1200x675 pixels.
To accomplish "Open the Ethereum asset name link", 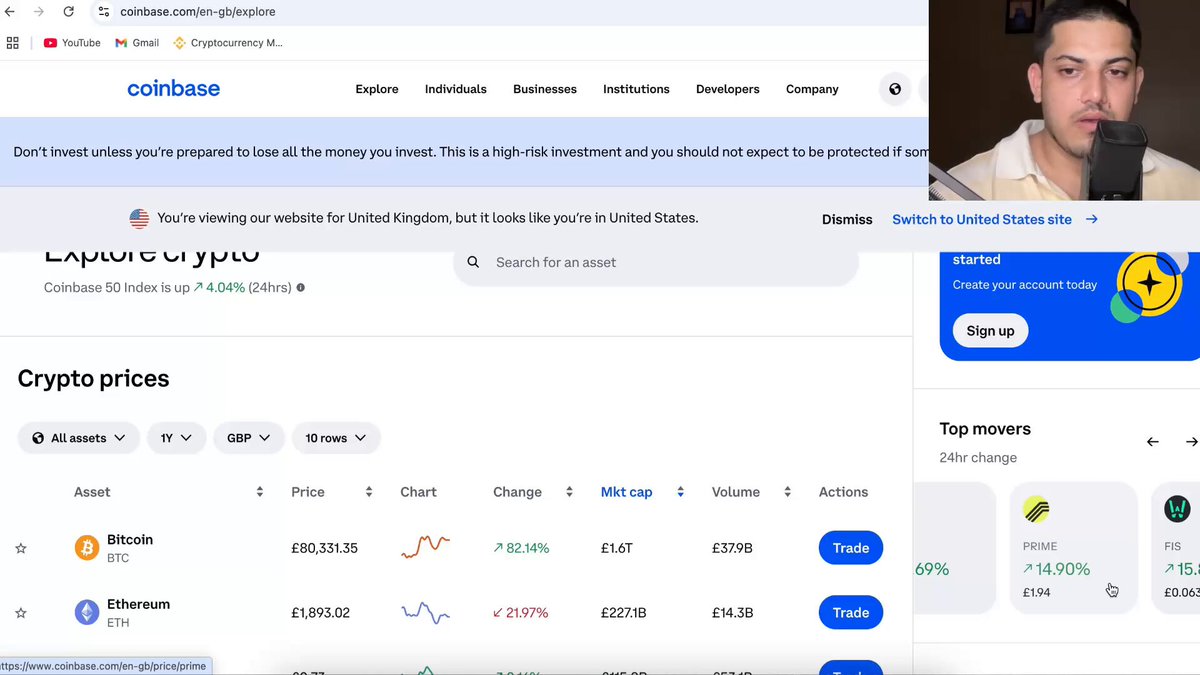I will (x=138, y=604).
